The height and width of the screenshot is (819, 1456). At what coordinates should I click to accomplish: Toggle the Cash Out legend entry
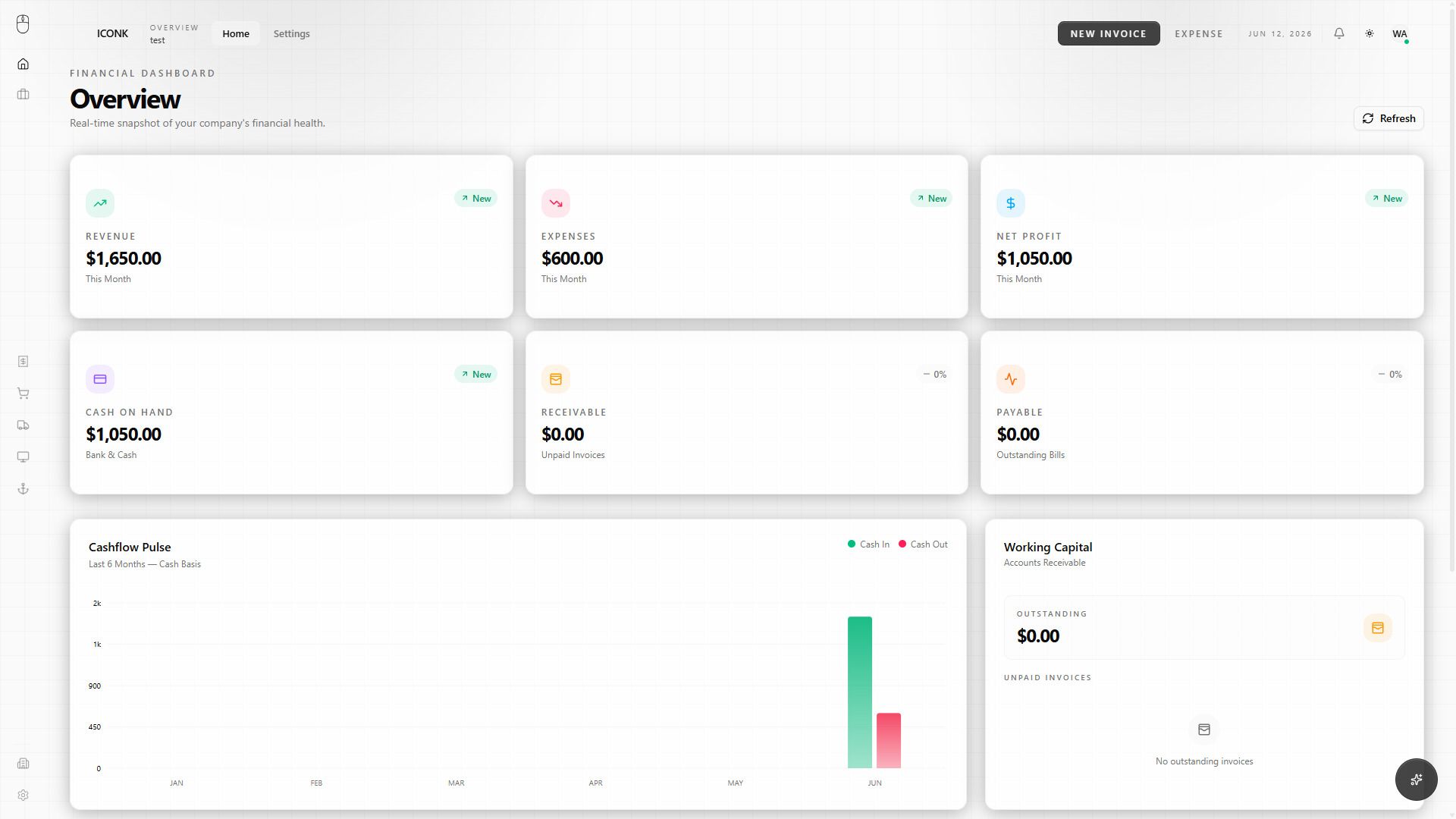923,544
